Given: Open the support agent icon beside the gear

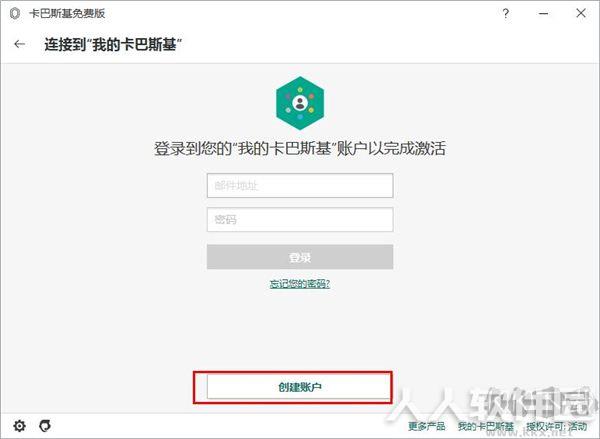Looking at the screenshot, I should click(45, 425).
